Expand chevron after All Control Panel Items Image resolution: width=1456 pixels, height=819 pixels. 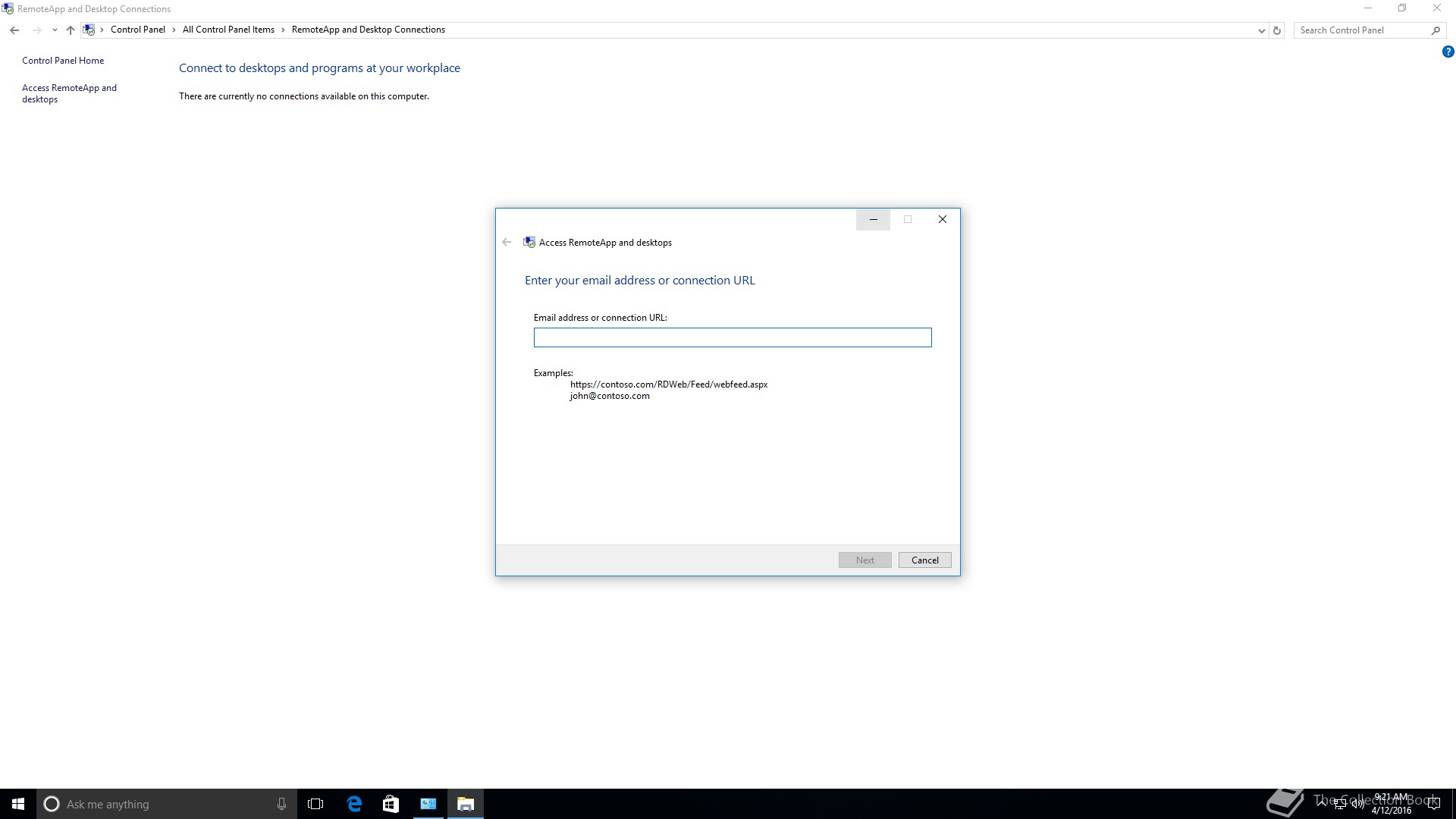click(284, 30)
